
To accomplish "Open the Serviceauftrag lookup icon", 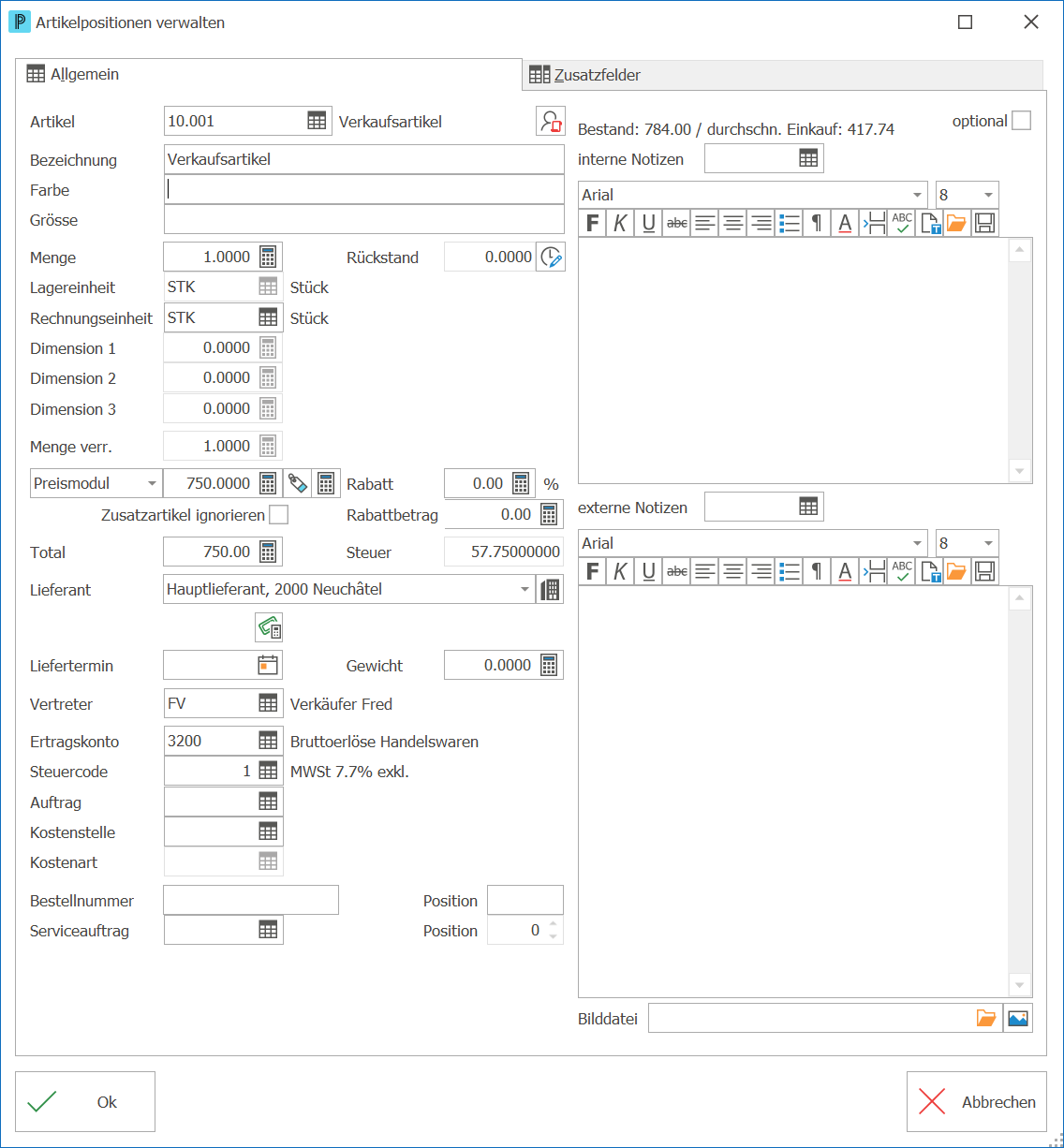I will tap(268, 930).
